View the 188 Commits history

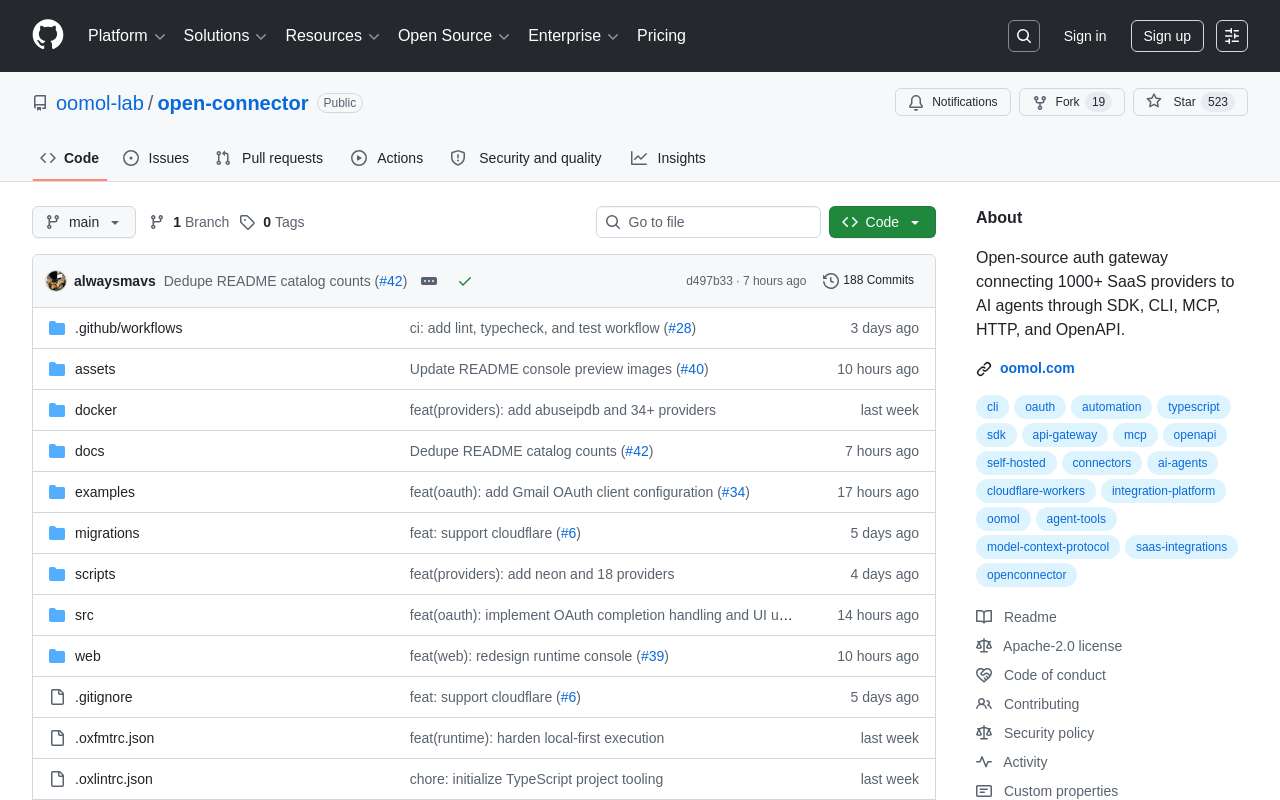click(868, 281)
